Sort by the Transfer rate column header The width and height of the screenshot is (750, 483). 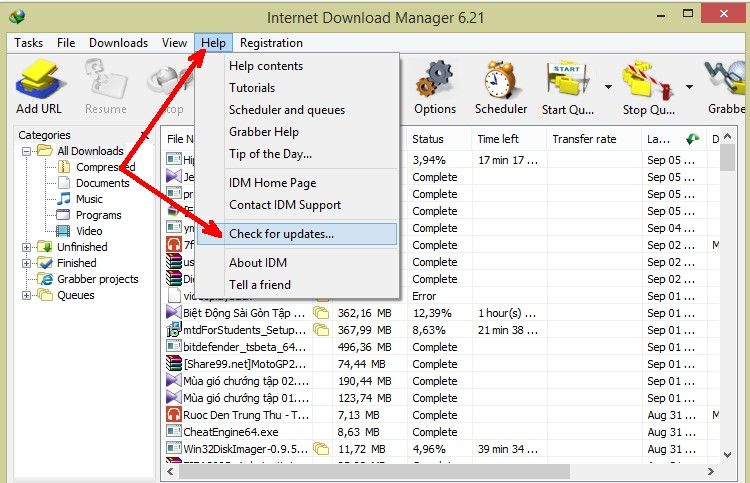[x=594, y=139]
